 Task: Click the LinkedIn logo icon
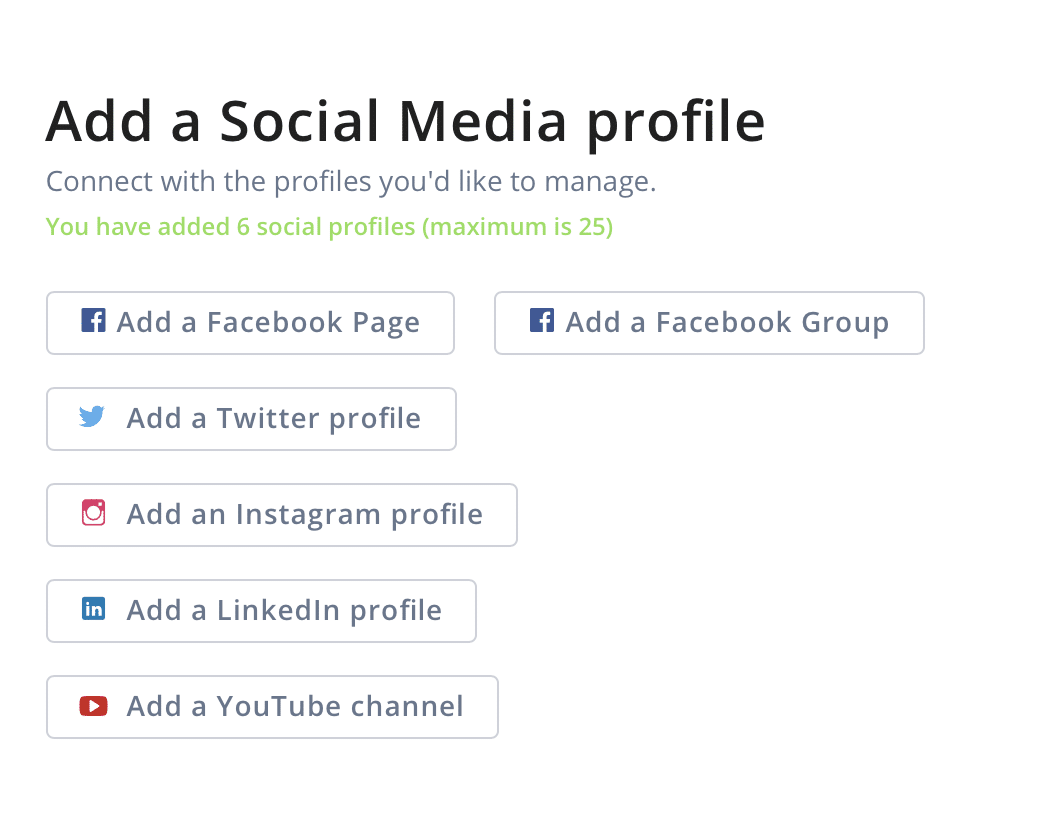tap(94, 608)
